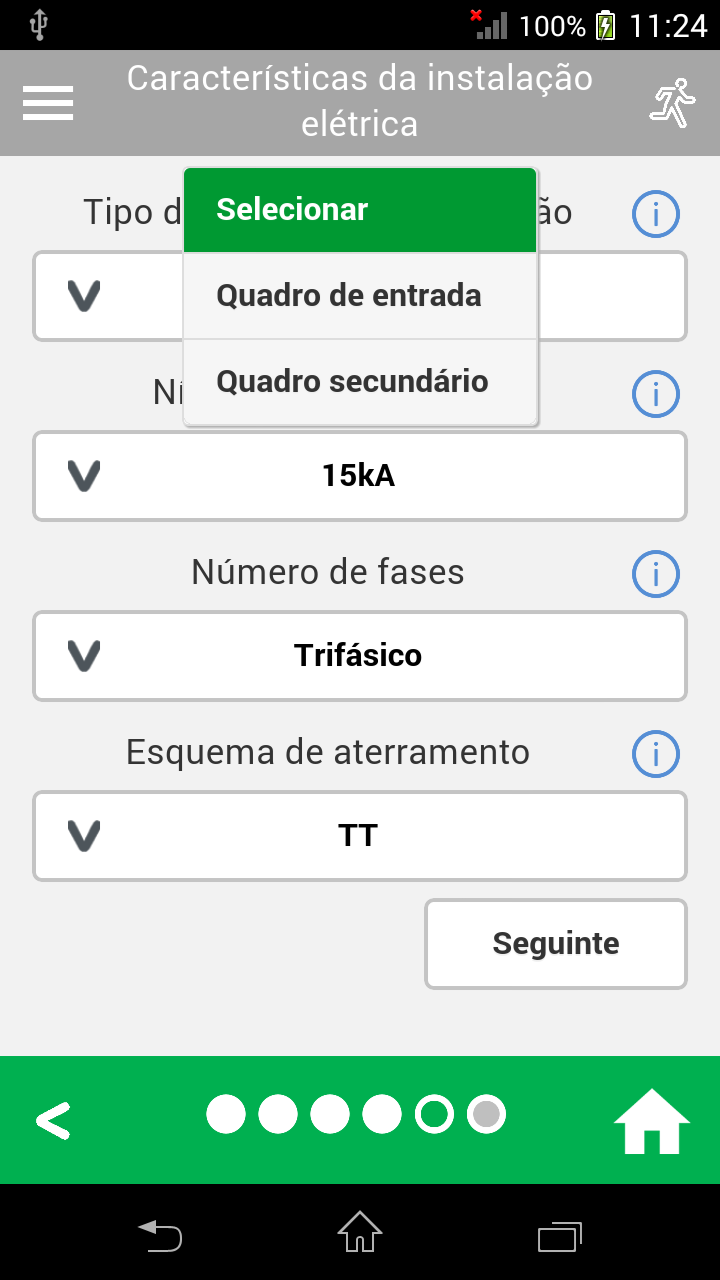The image size is (720, 1280).
Task: Open the hamburger menu icon
Action: pos(48,103)
